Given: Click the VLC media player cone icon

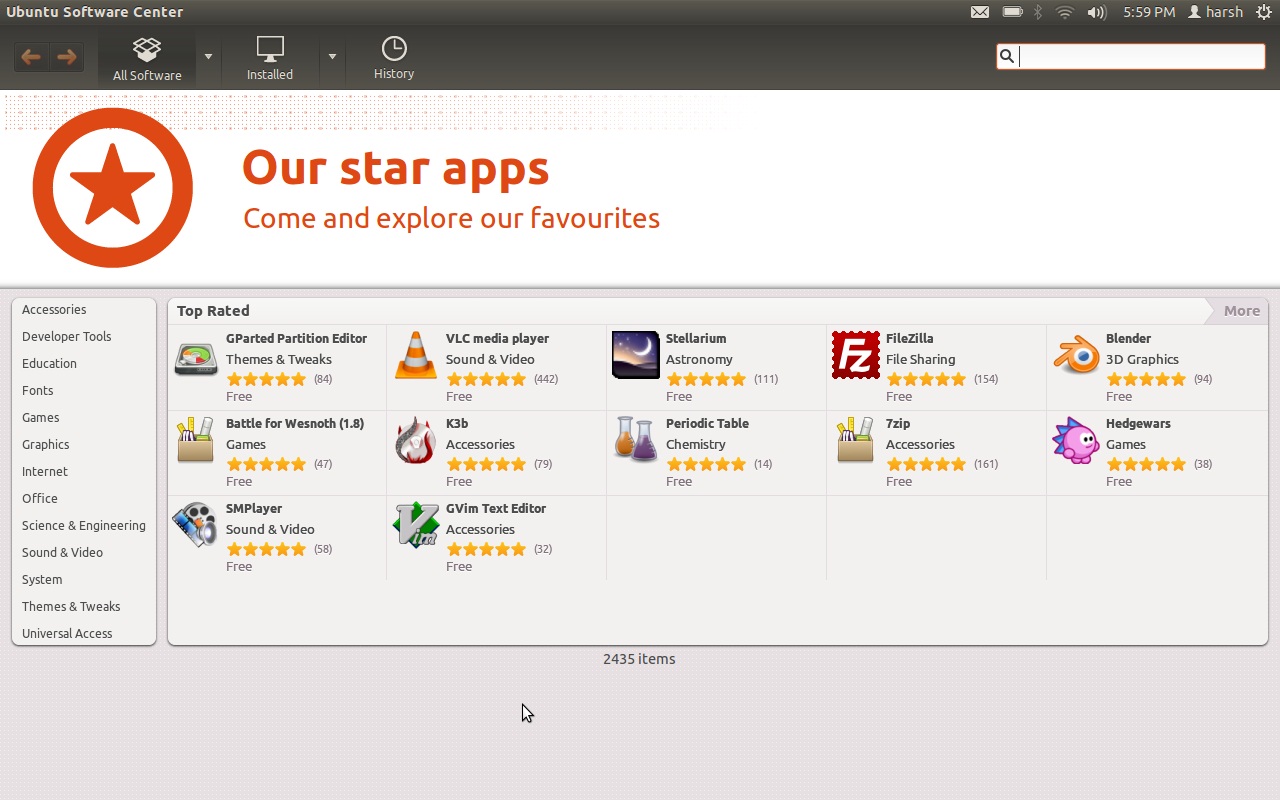Looking at the screenshot, I should point(416,356).
